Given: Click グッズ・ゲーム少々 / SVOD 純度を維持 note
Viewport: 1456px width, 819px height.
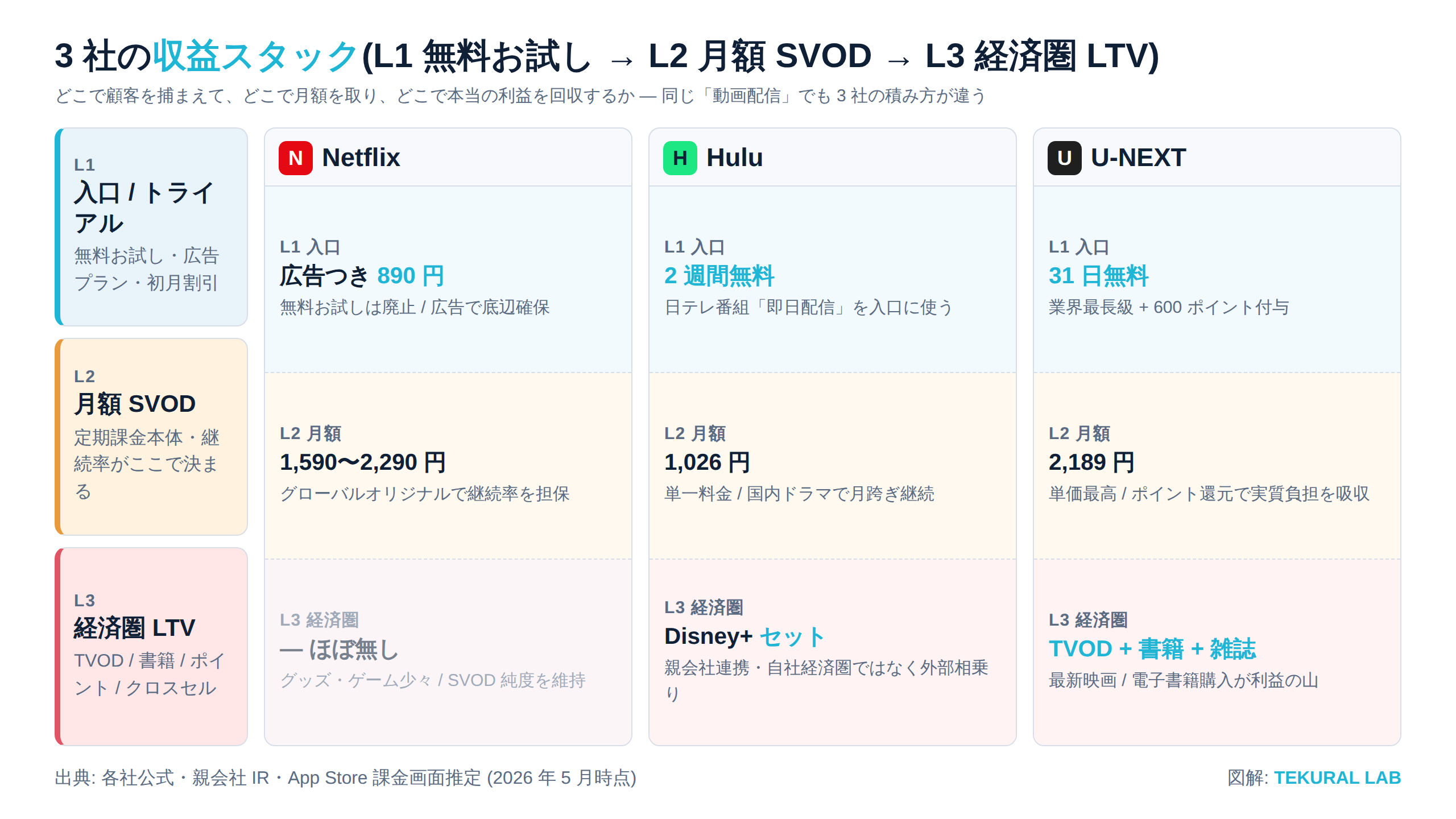Looking at the screenshot, I should (x=432, y=680).
